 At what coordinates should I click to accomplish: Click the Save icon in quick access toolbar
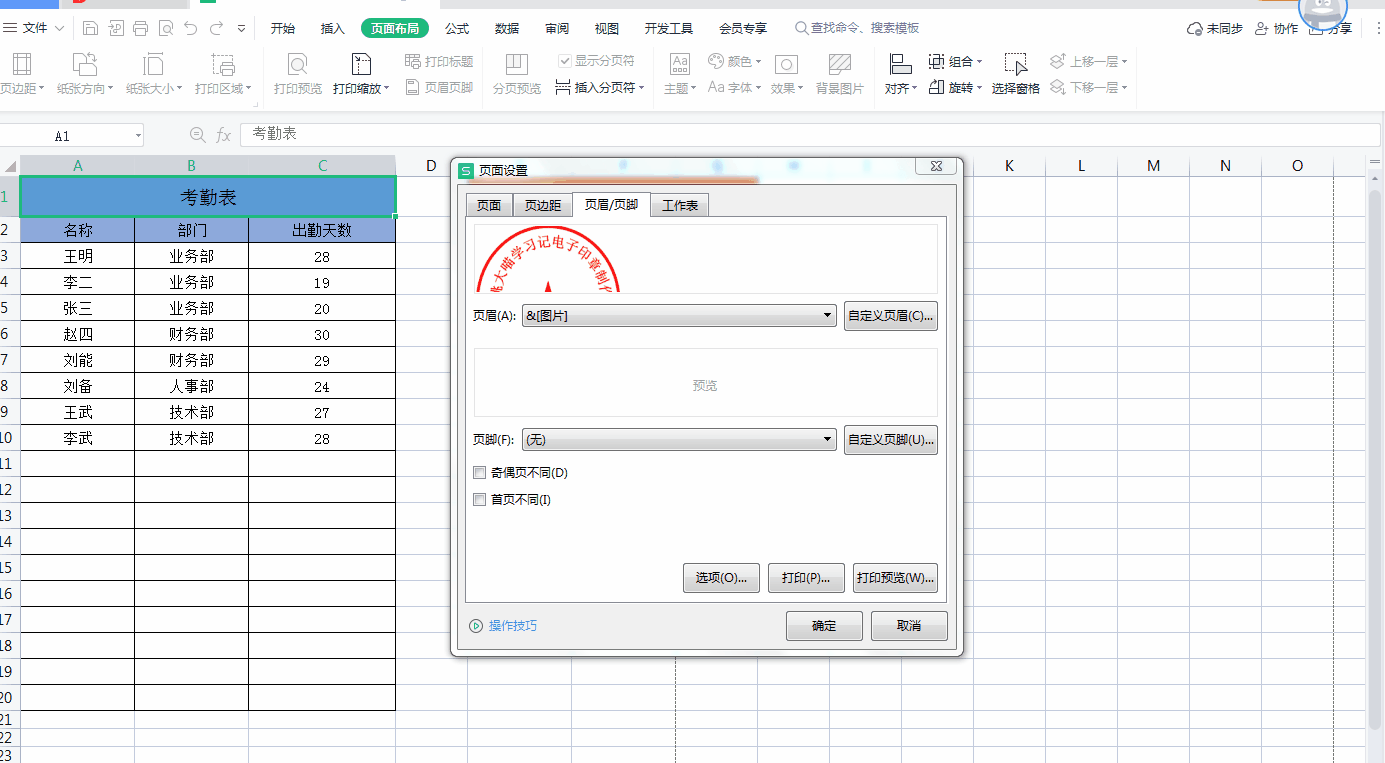click(91, 28)
